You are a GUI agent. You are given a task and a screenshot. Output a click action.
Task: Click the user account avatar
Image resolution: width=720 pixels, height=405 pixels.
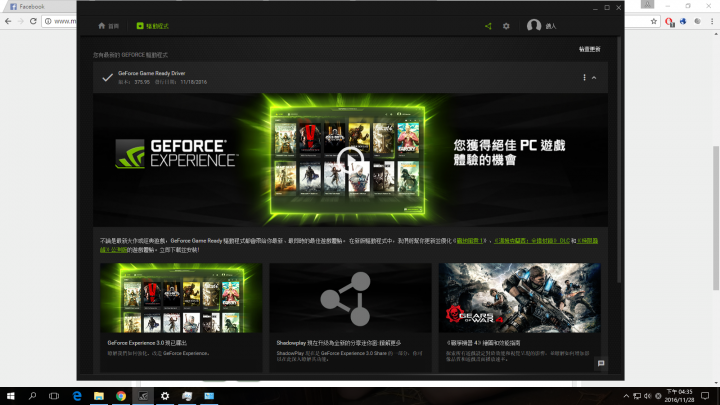click(x=534, y=26)
